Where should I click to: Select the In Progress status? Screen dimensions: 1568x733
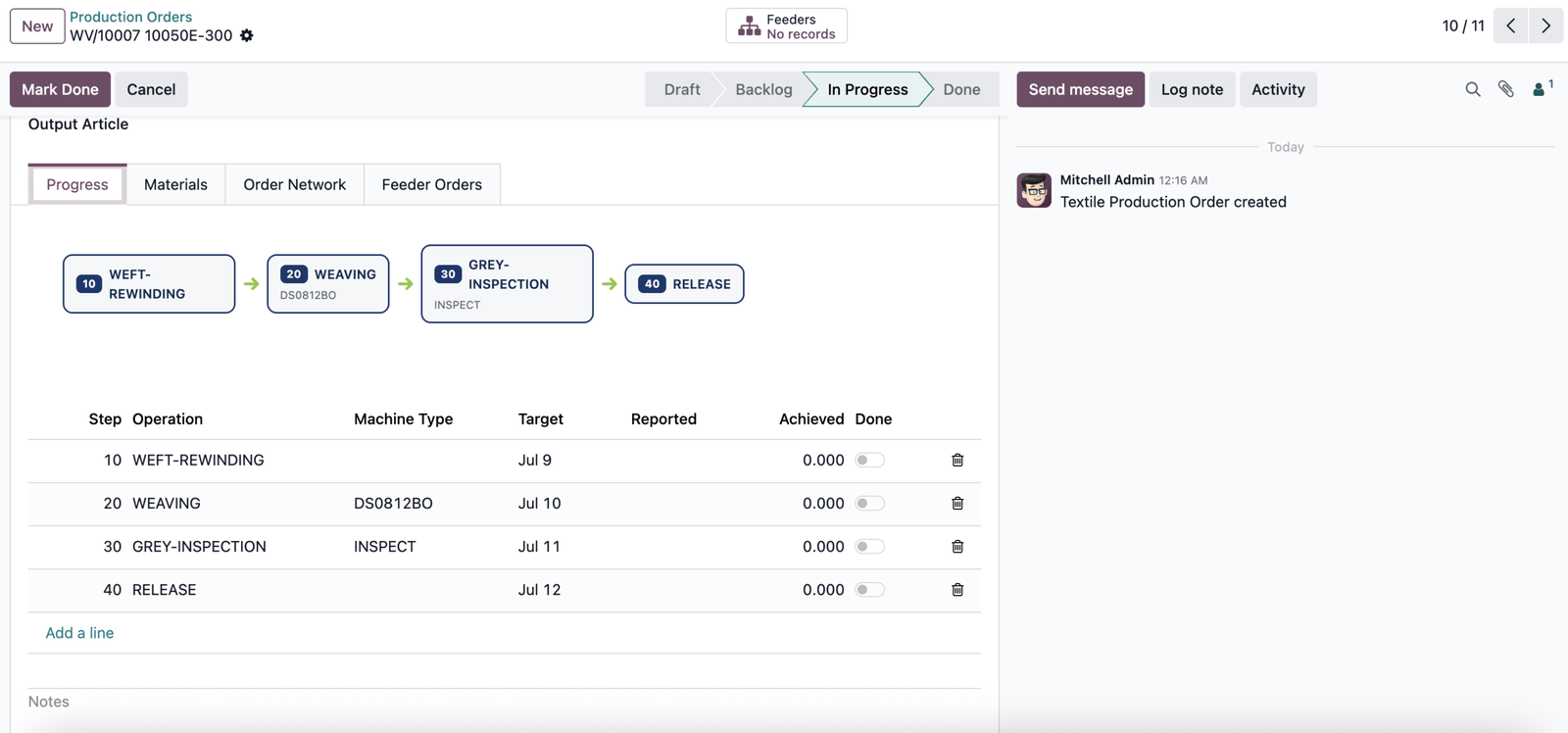click(867, 89)
